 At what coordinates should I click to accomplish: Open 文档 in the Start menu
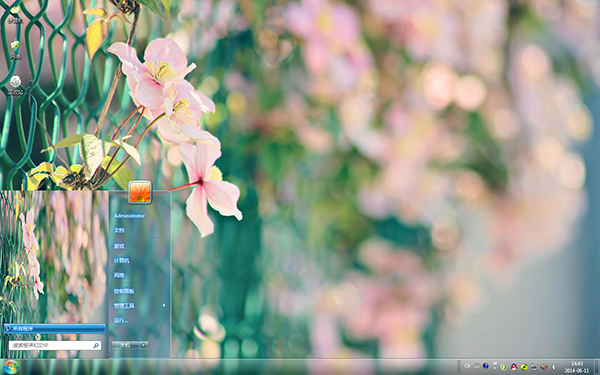pyautogui.click(x=119, y=230)
